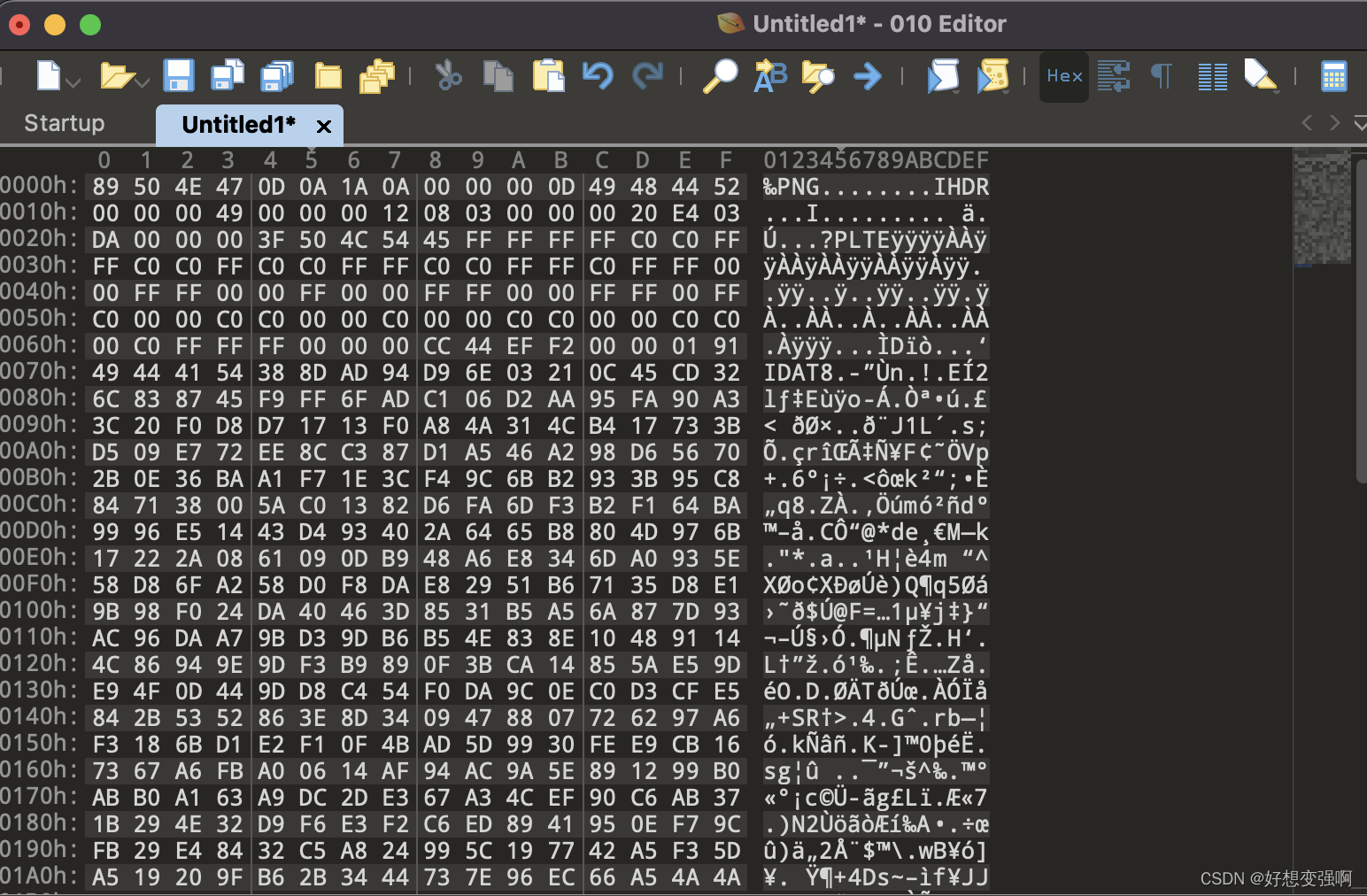Expand the Open File dropdown arrow
Screen dimensions: 1367x896
coord(143,82)
